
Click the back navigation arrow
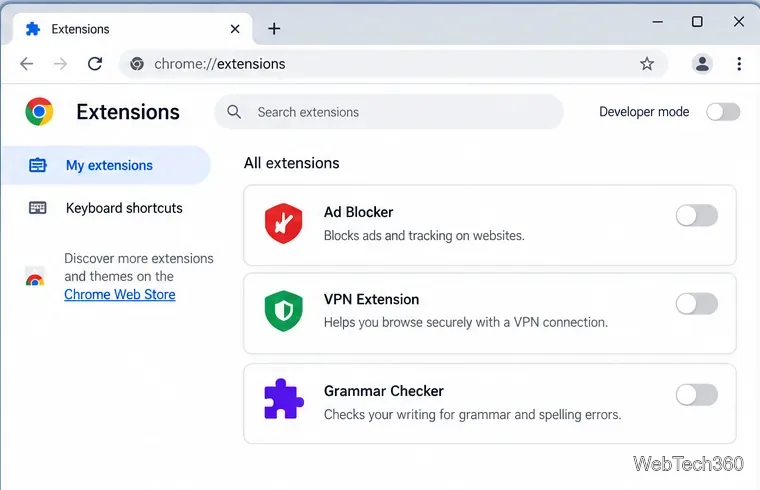point(27,63)
